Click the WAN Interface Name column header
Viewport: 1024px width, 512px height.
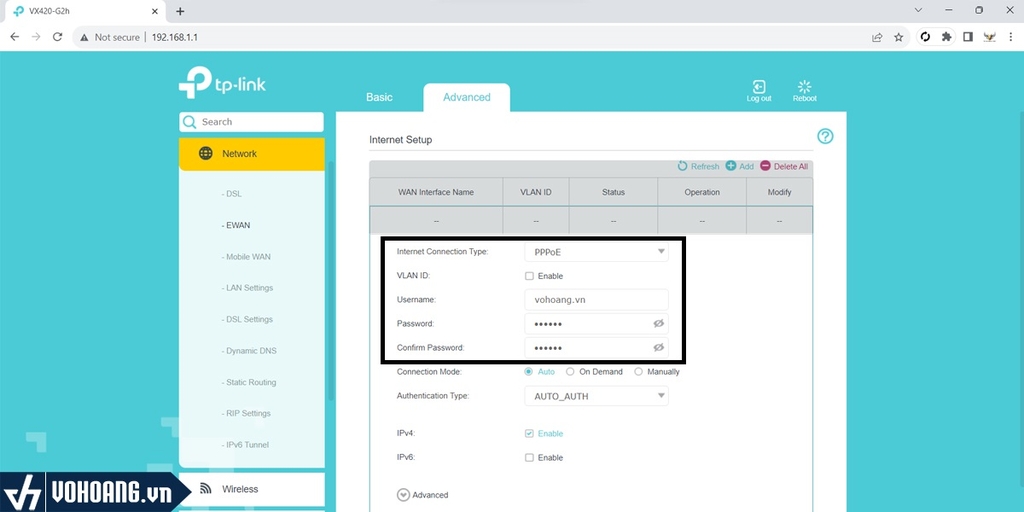click(x=436, y=192)
